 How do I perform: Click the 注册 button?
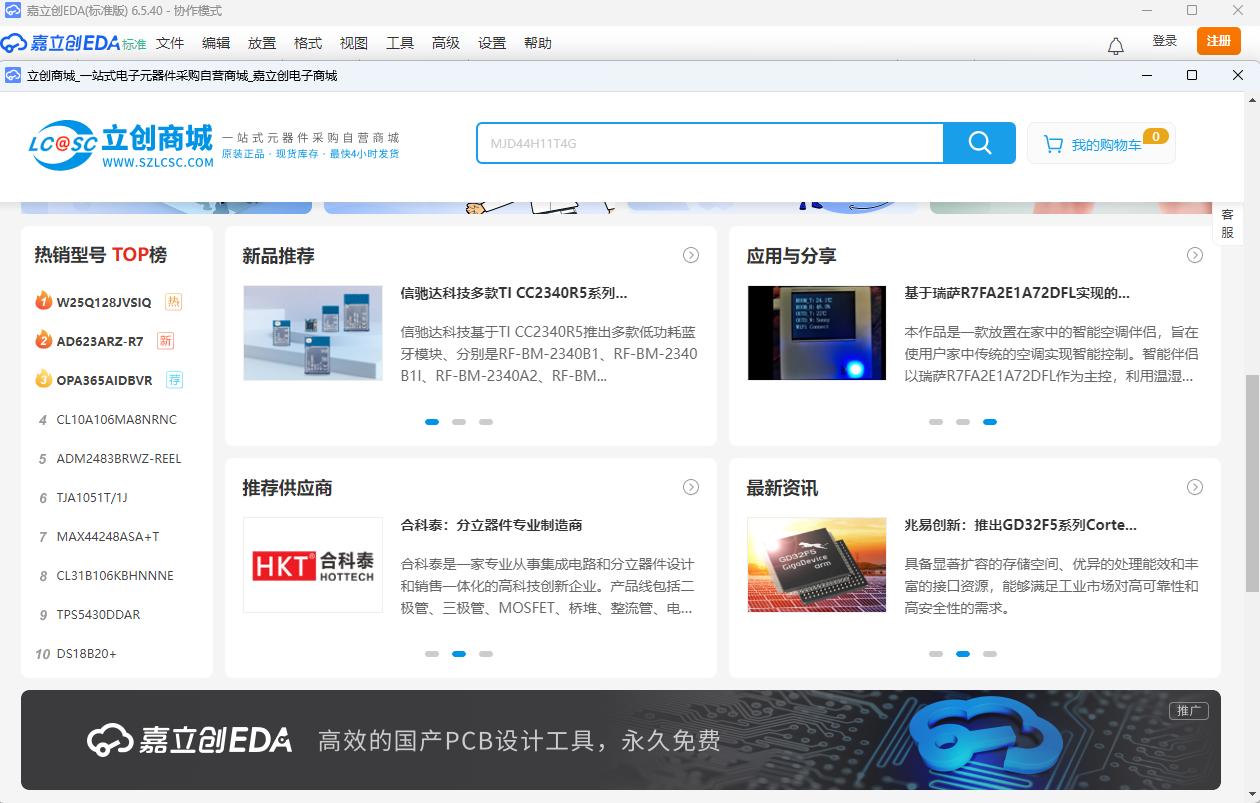(1219, 42)
